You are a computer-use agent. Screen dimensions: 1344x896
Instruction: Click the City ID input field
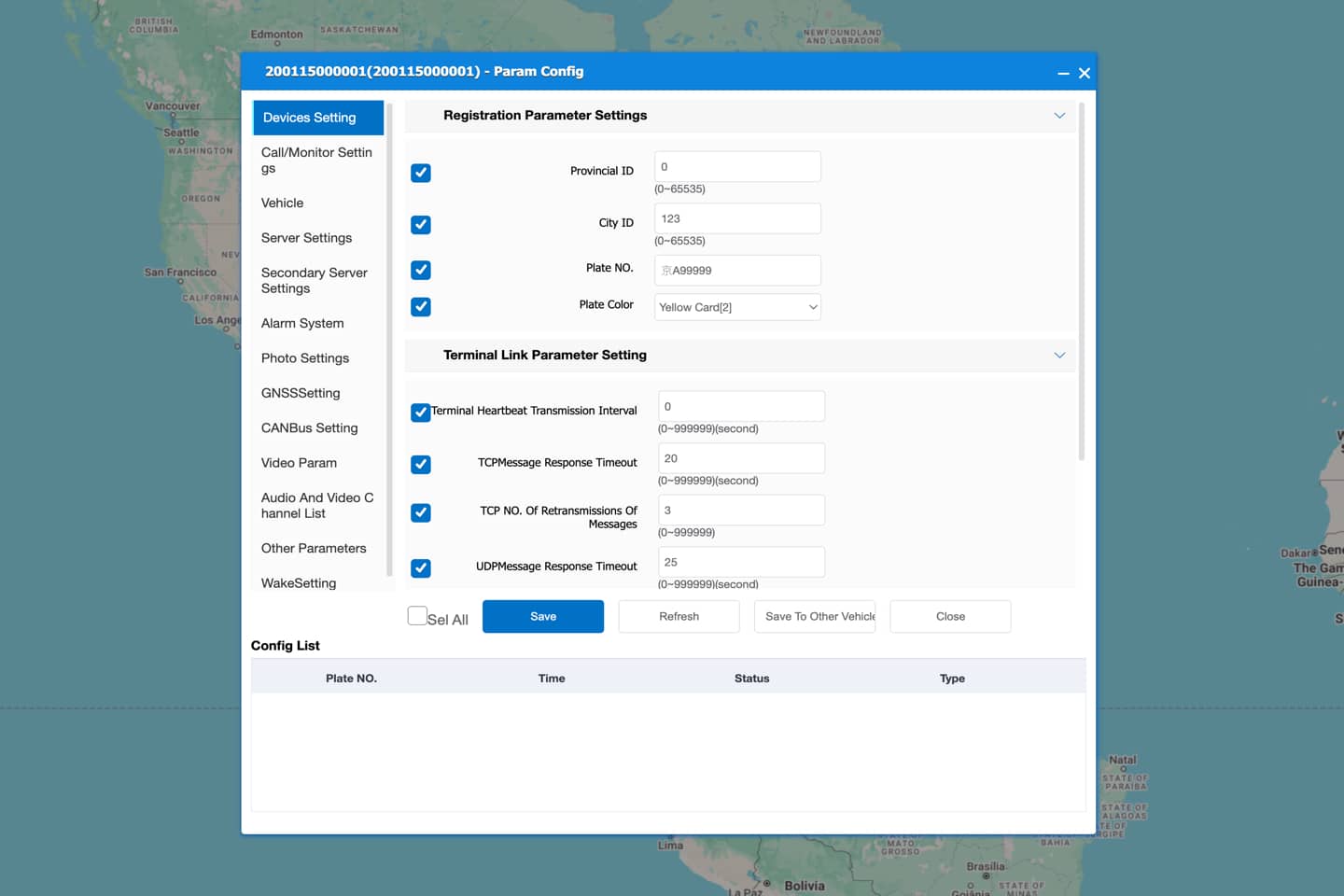(x=737, y=219)
